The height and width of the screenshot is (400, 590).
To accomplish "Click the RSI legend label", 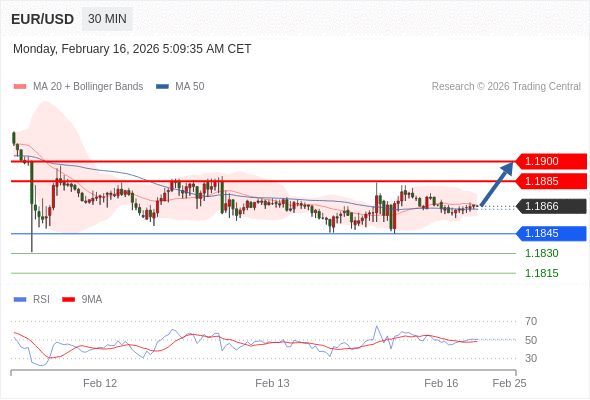I will point(41,300).
